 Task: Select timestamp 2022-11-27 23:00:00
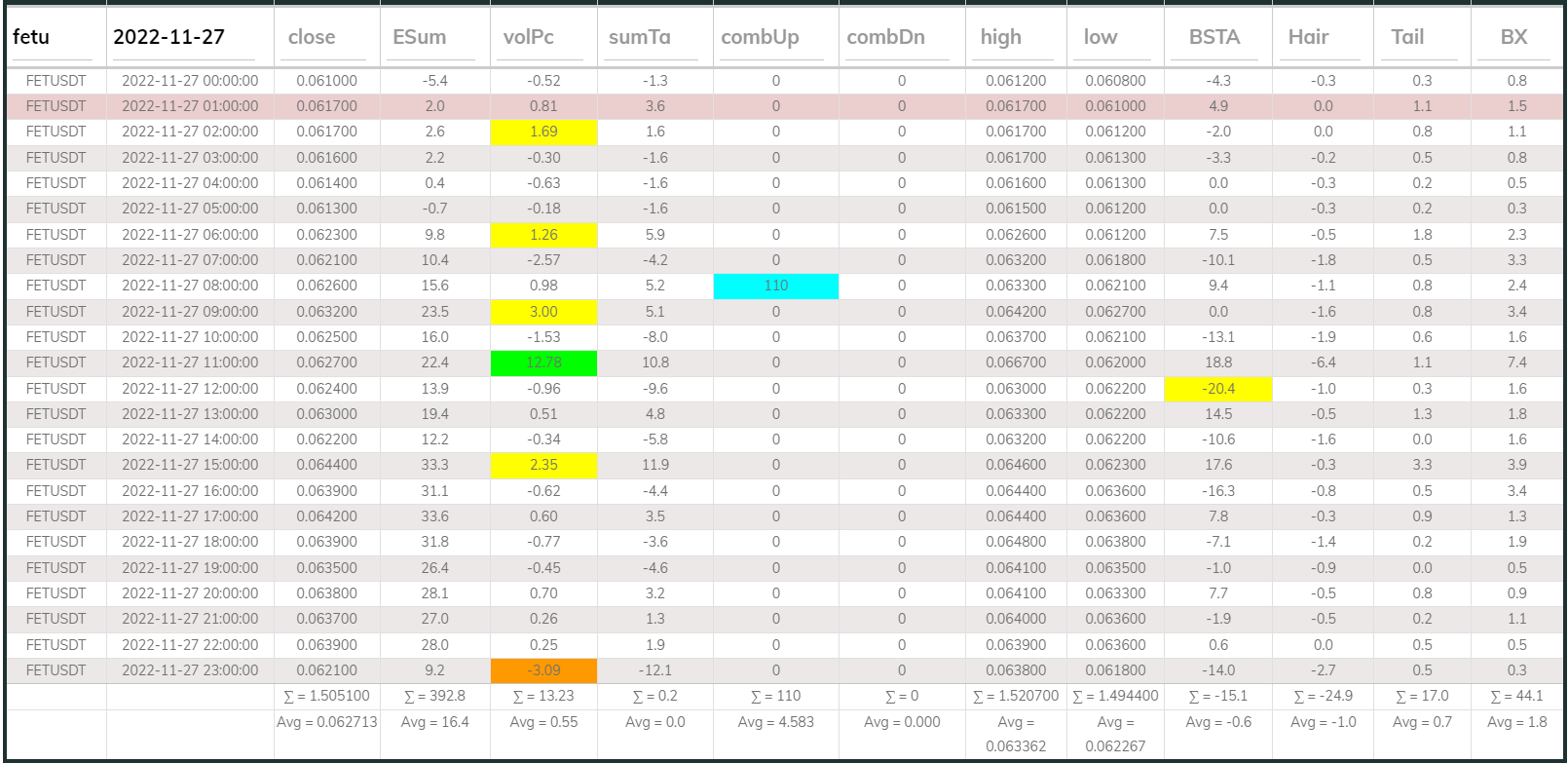(190, 670)
